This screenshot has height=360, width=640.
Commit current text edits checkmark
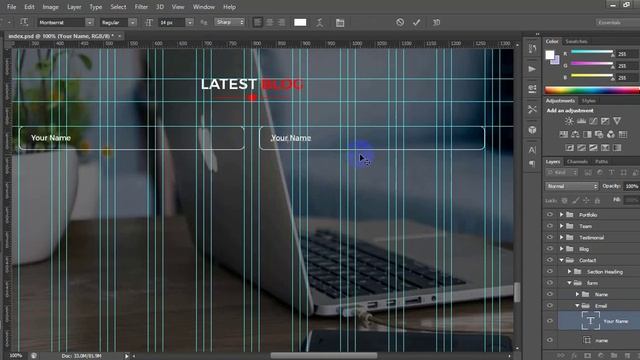416,22
